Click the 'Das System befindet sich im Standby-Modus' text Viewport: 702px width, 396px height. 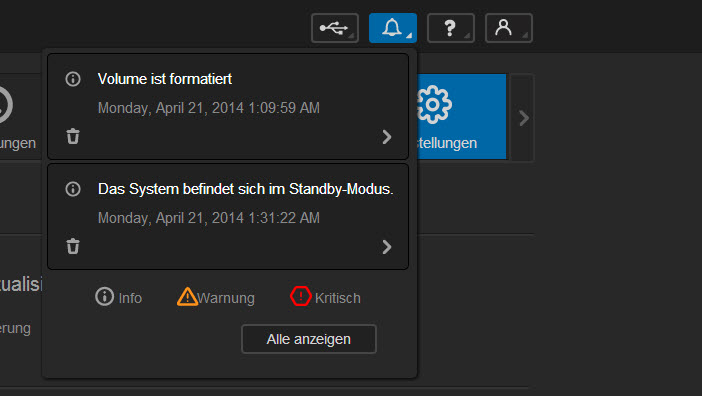tap(245, 189)
